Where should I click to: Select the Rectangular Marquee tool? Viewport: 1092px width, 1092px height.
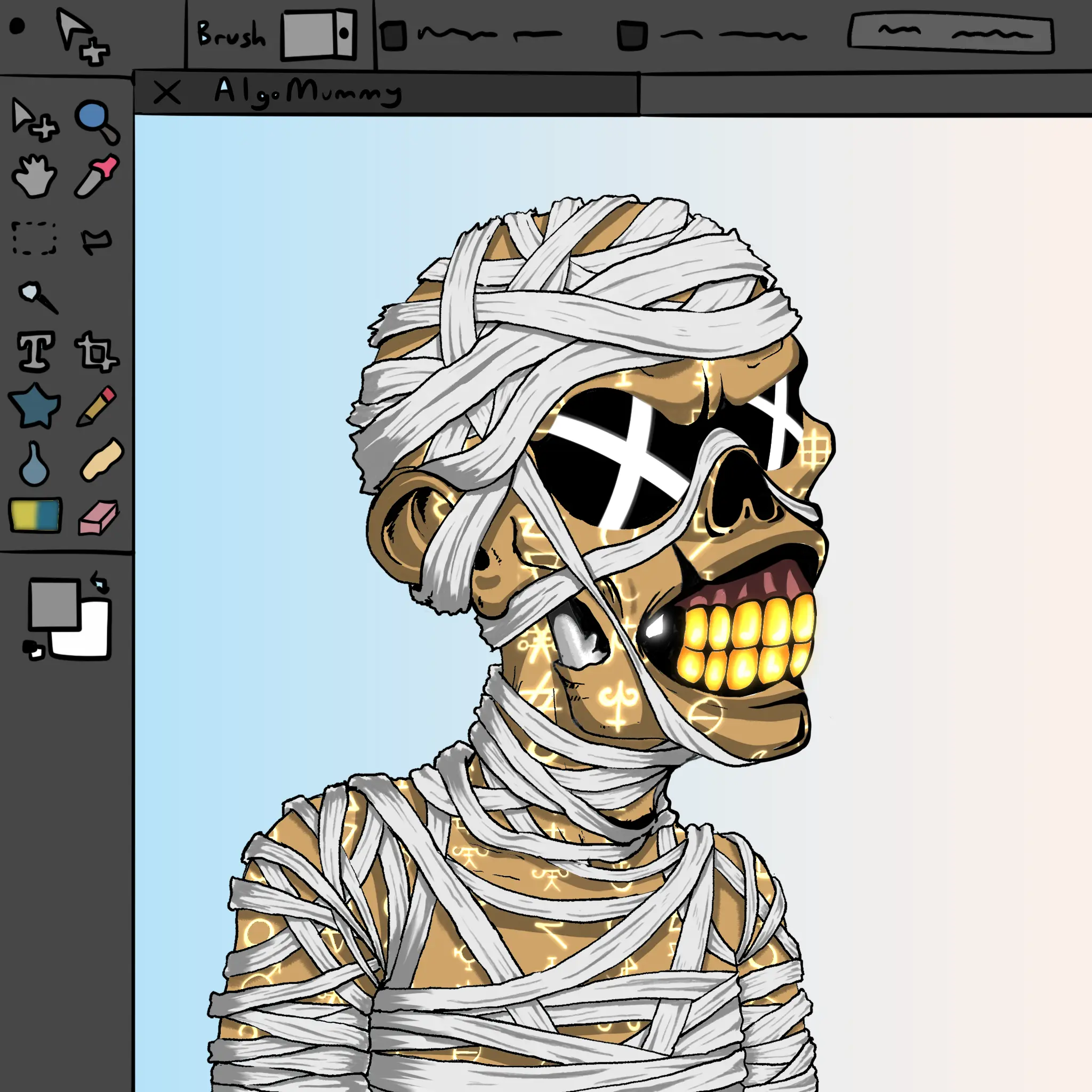pos(35,238)
